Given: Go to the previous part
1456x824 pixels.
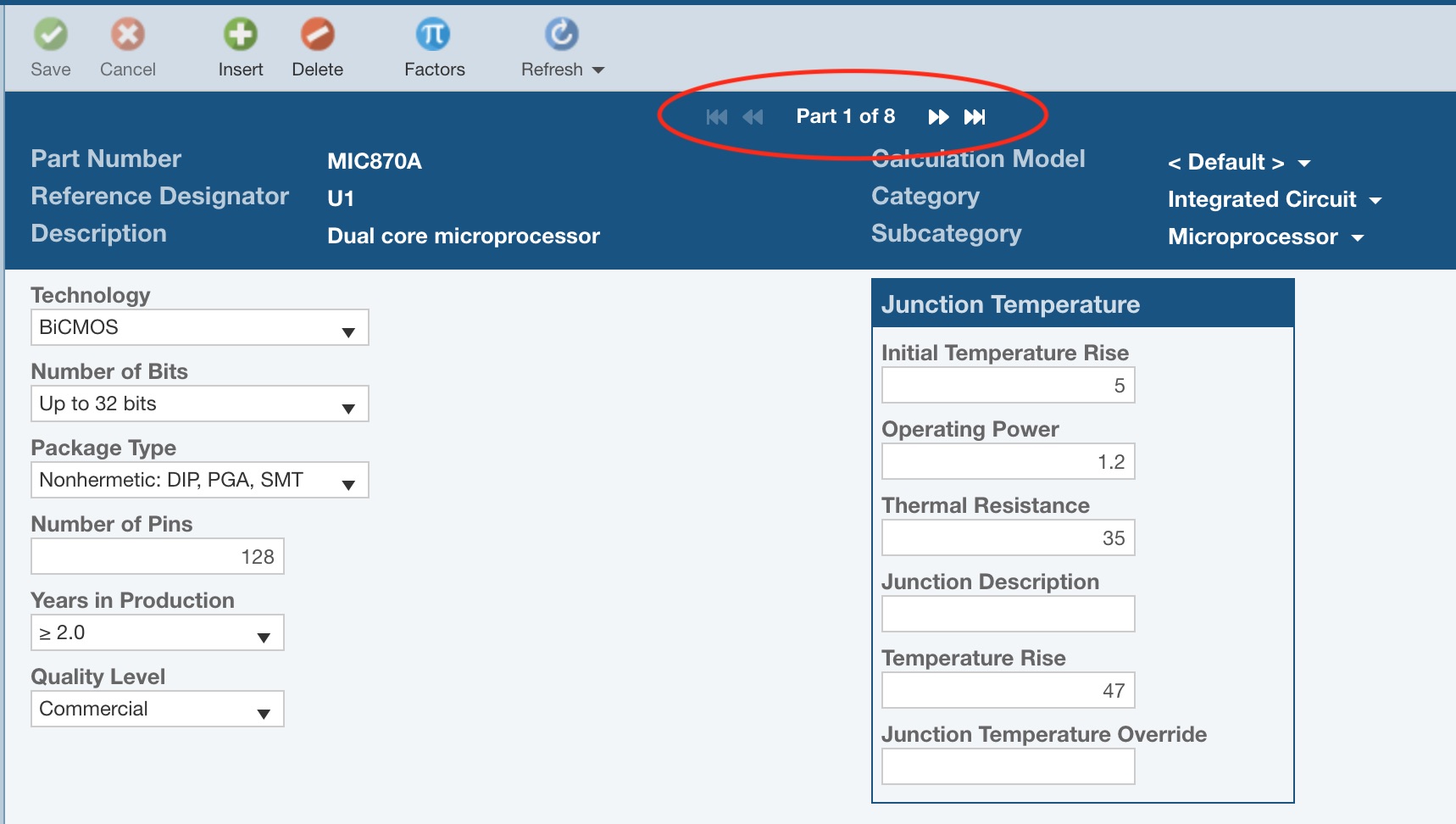Looking at the screenshot, I should pyautogui.click(x=753, y=117).
